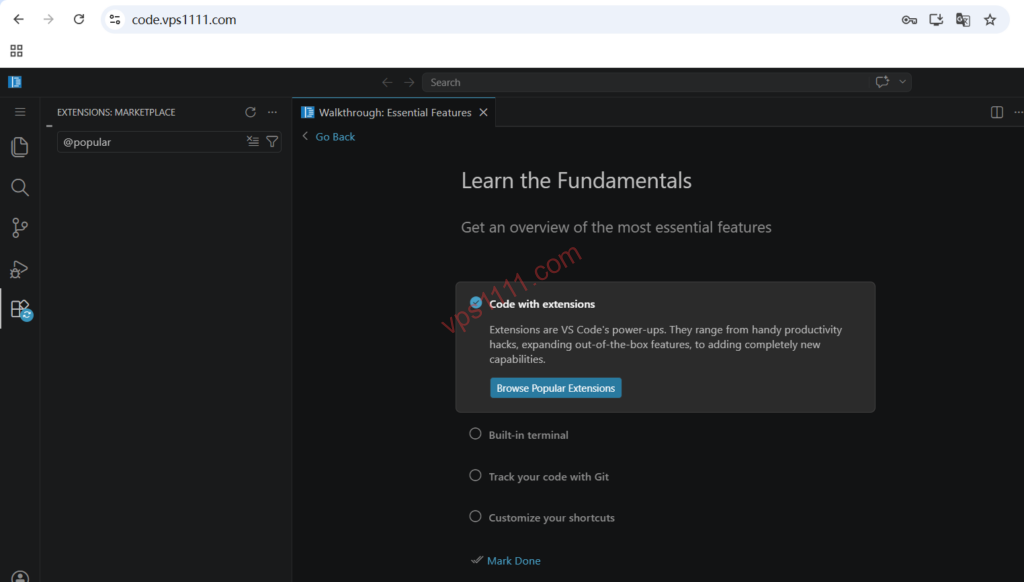Open Extensions panel more actions menu
Image resolution: width=1024 pixels, height=582 pixels.
click(272, 112)
